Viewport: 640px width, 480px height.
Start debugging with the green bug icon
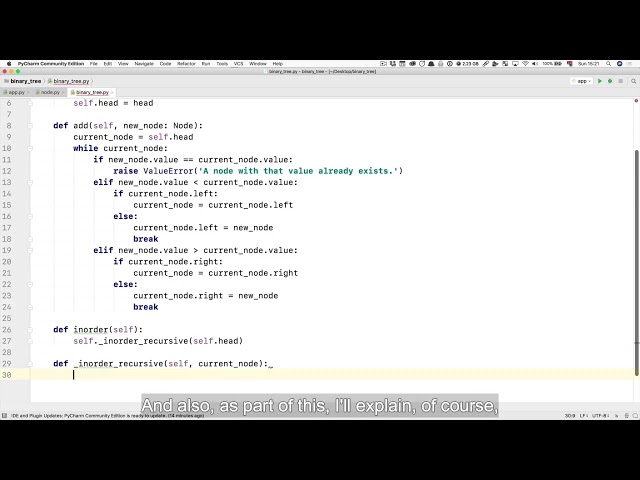[x=610, y=81]
